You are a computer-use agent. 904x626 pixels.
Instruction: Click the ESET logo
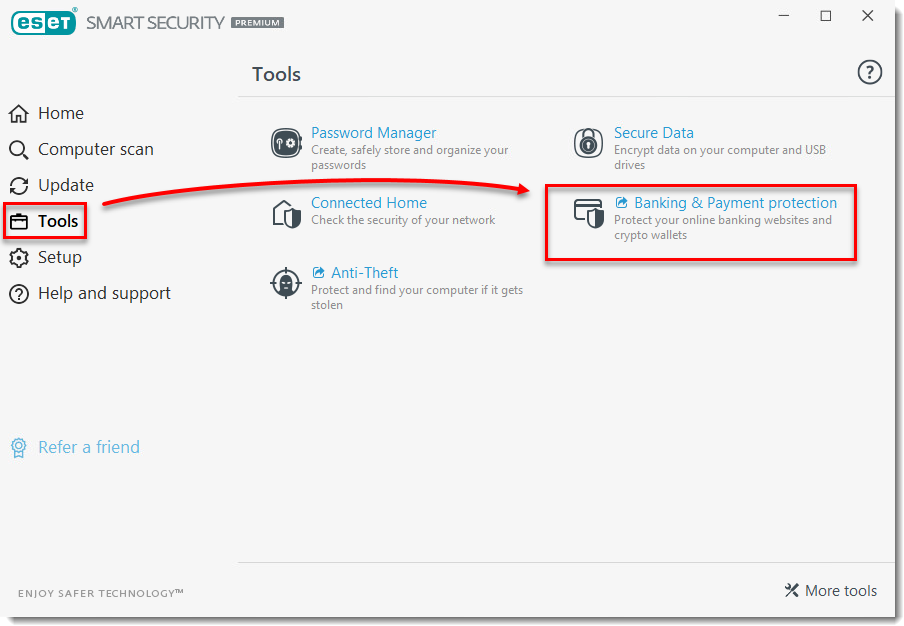click(44, 22)
